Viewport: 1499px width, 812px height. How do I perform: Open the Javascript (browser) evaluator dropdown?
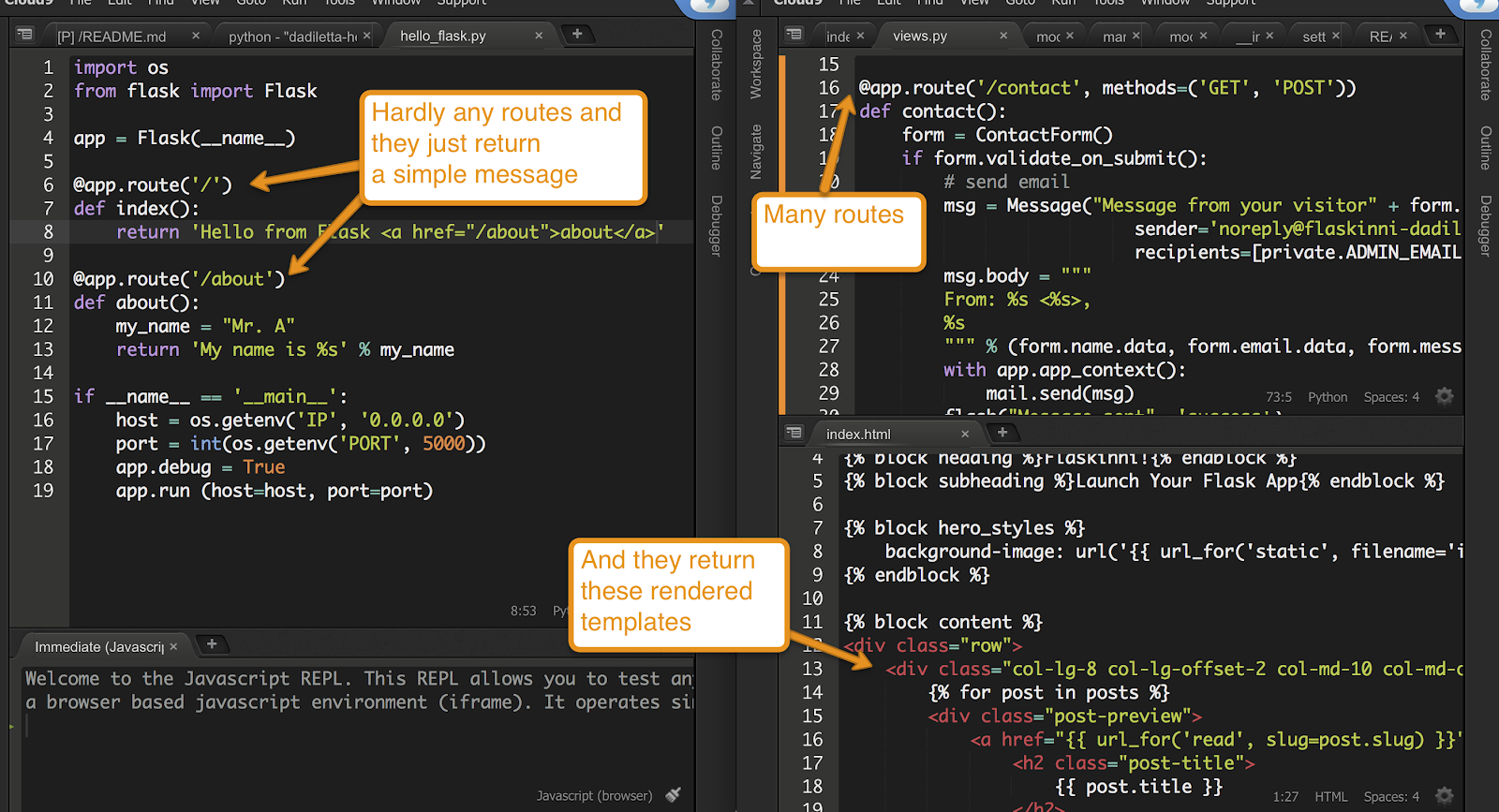pyautogui.click(x=594, y=796)
